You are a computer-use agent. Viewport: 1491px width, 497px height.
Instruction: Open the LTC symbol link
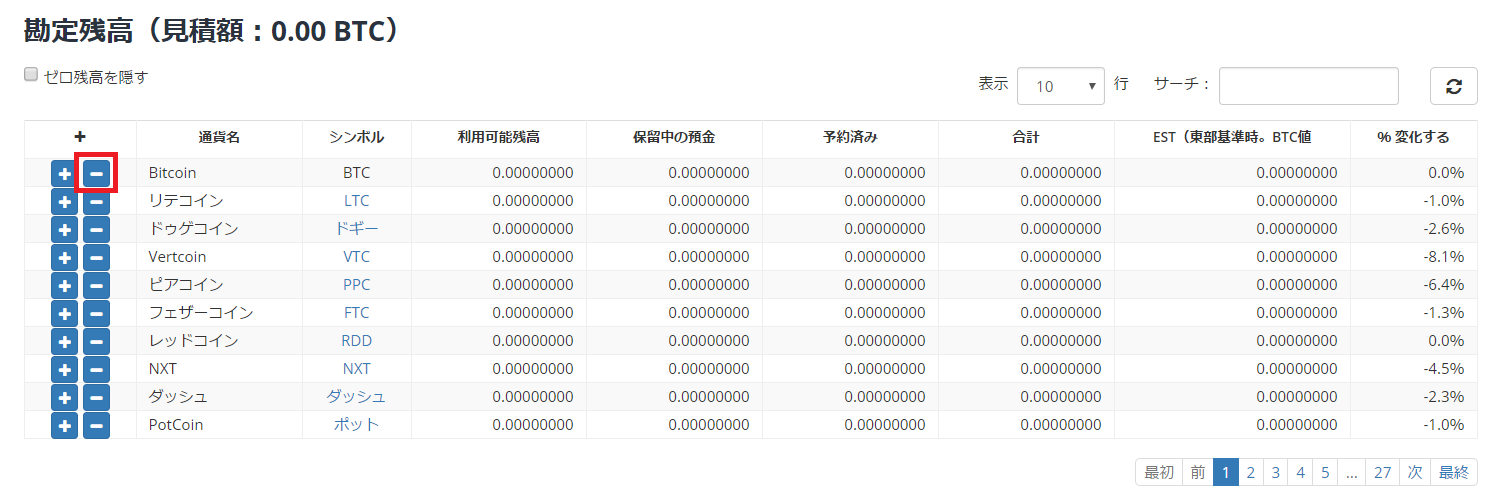pyautogui.click(x=356, y=201)
